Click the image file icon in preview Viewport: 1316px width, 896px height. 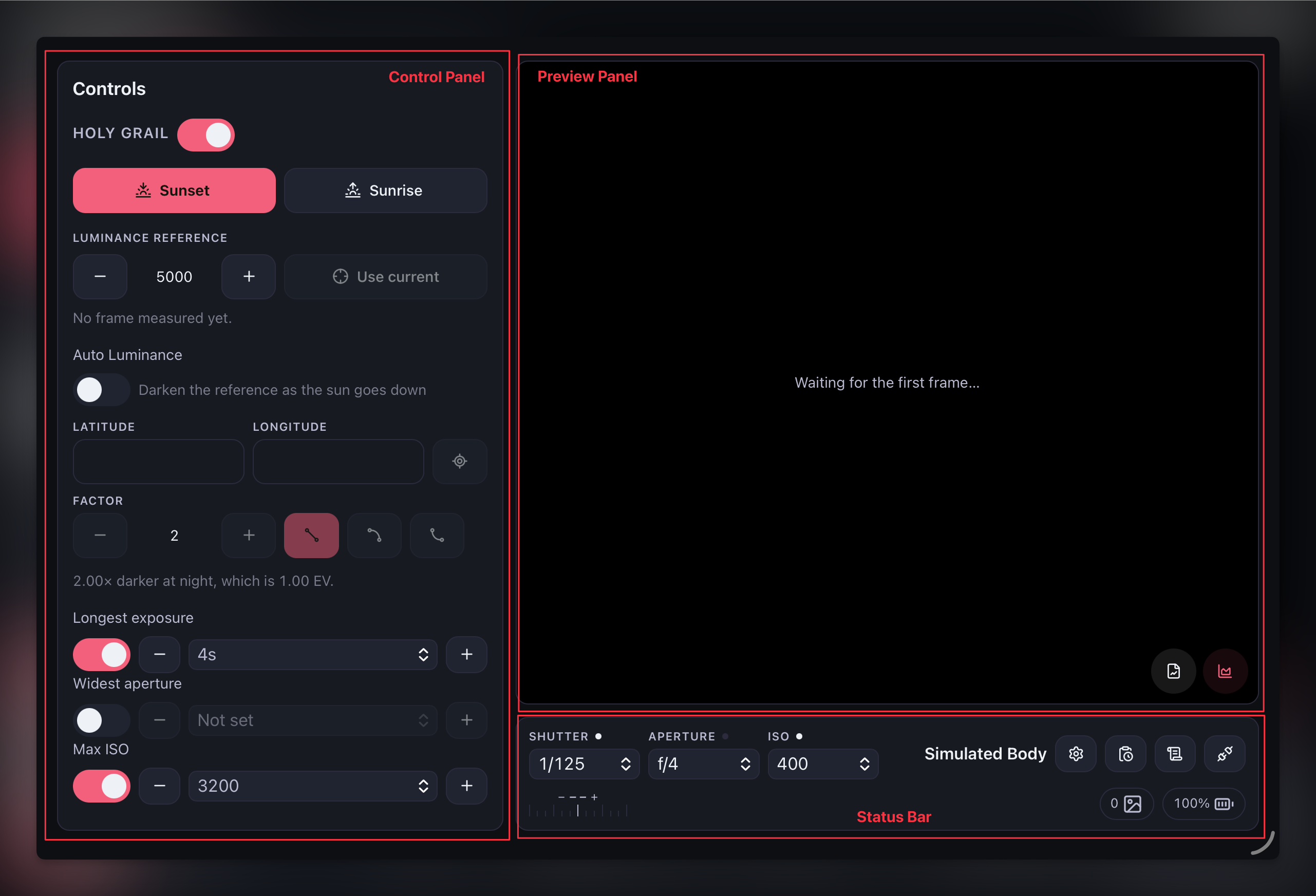[1174, 671]
